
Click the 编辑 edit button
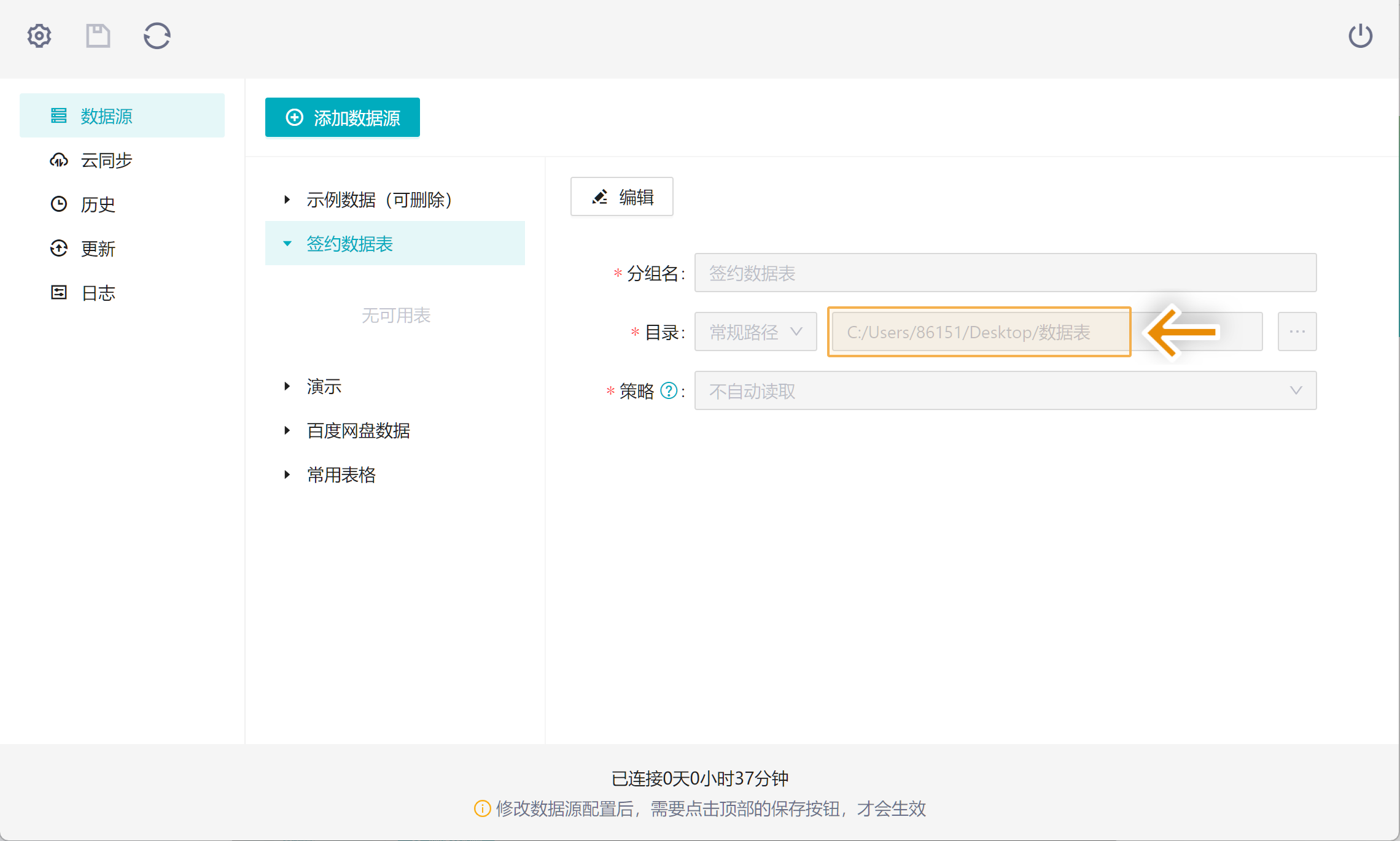pyautogui.click(x=621, y=197)
